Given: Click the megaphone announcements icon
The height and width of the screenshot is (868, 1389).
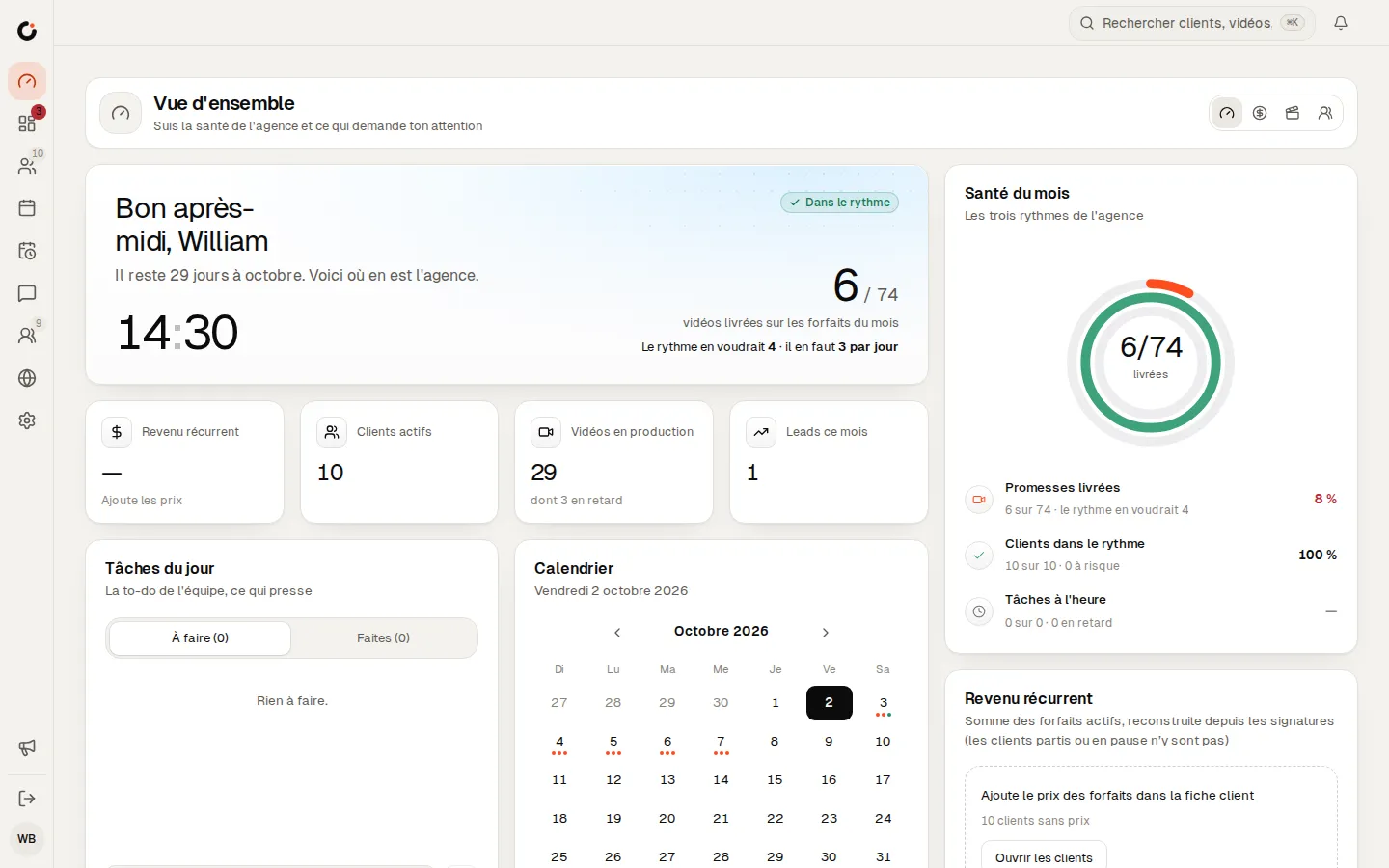Looking at the screenshot, I should (27, 747).
